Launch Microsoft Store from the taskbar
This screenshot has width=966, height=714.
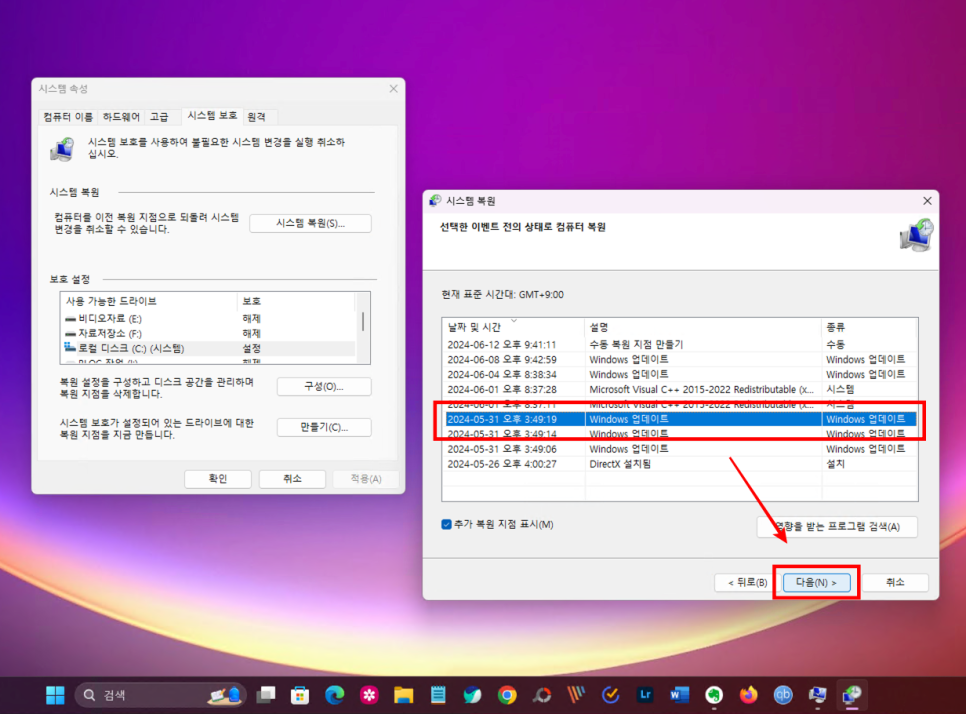tap(300, 695)
